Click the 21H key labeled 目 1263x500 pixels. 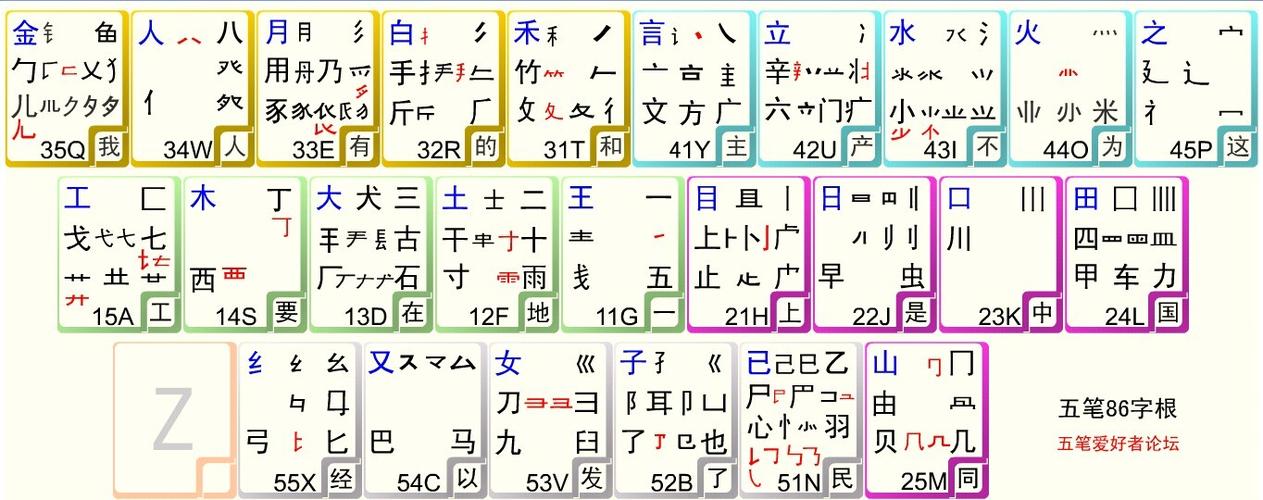[748, 254]
